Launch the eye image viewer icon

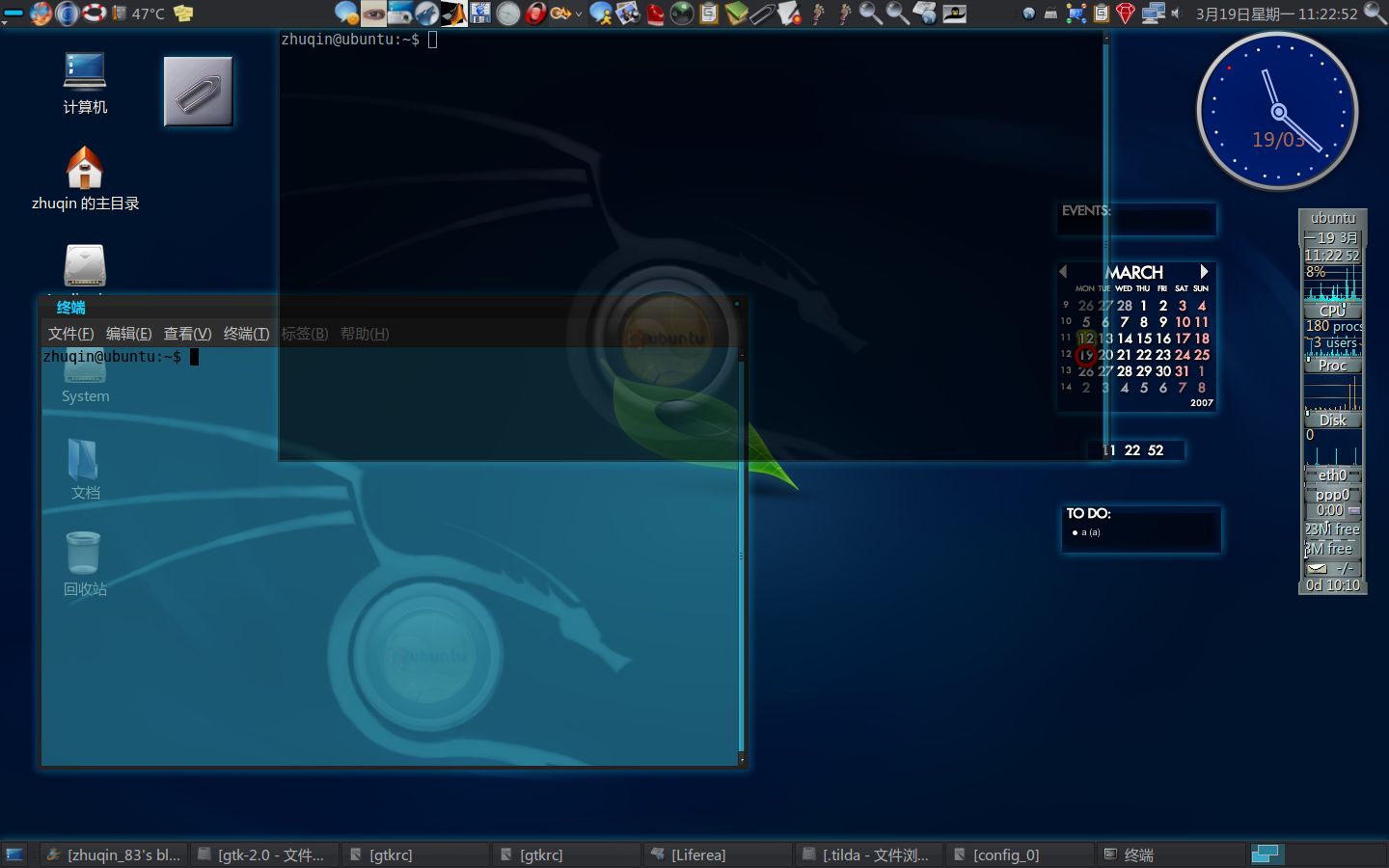[373, 14]
